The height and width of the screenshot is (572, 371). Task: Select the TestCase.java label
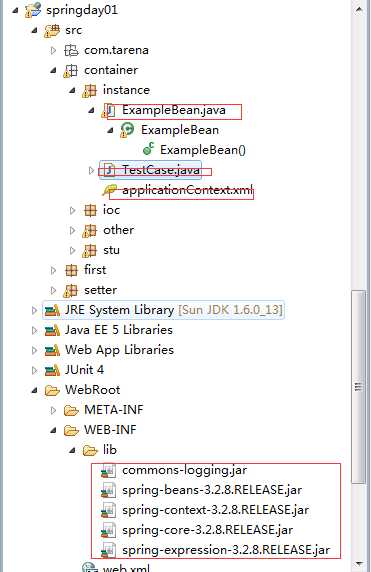click(x=161, y=170)
